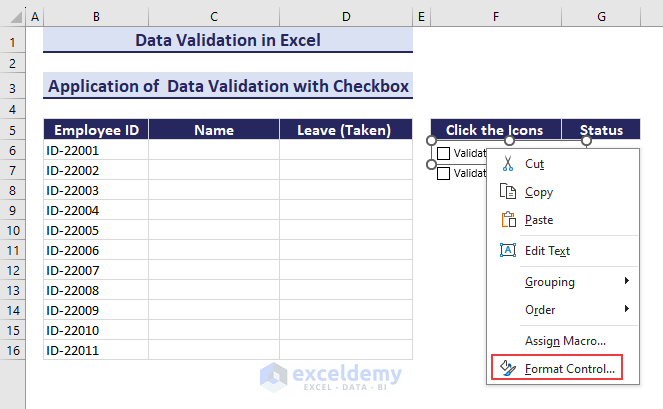Click the Leave (Taken) header cell
663x409 pixels.
click(345, 130)
